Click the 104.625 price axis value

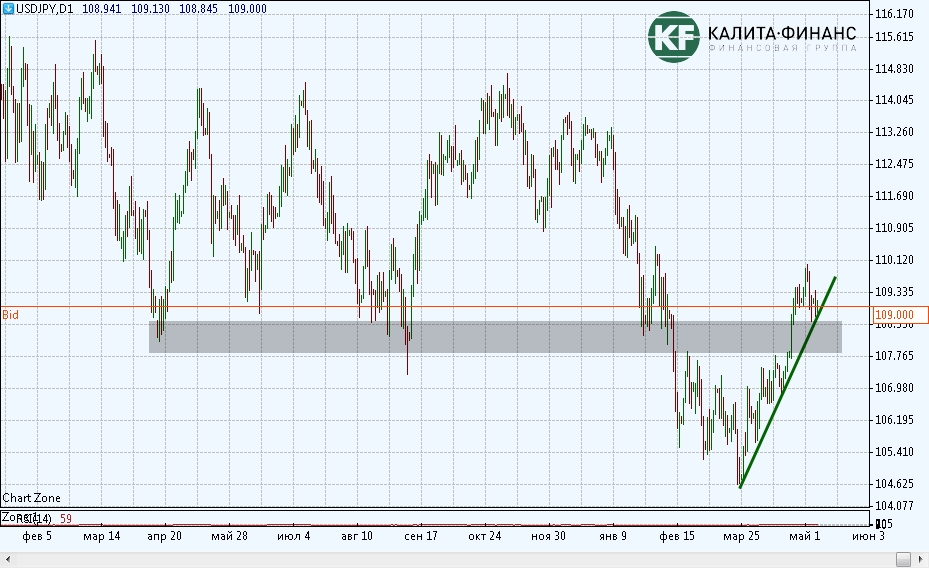pyautogui.click(x=894, y=484)
